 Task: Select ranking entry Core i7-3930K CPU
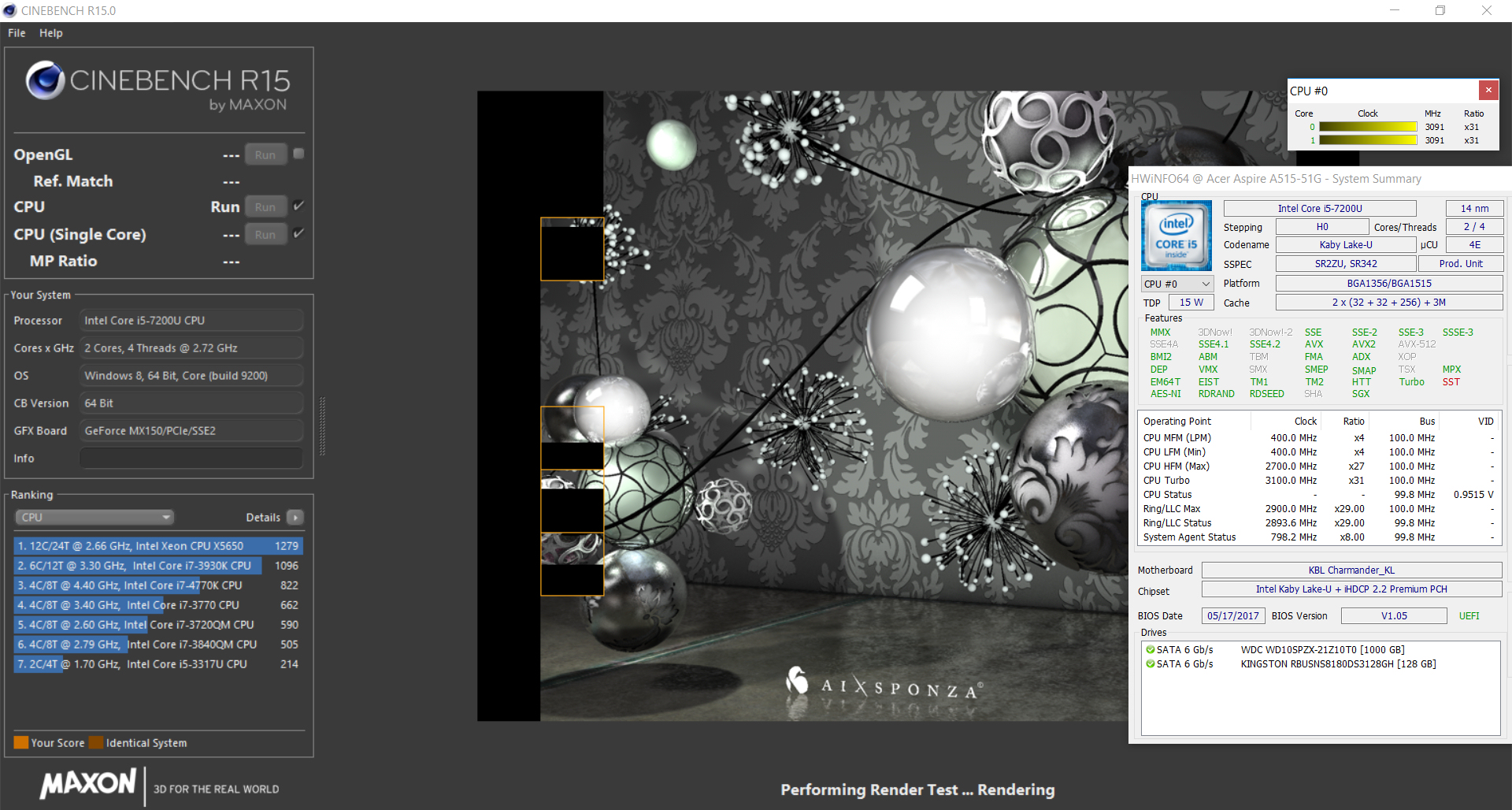158,566
